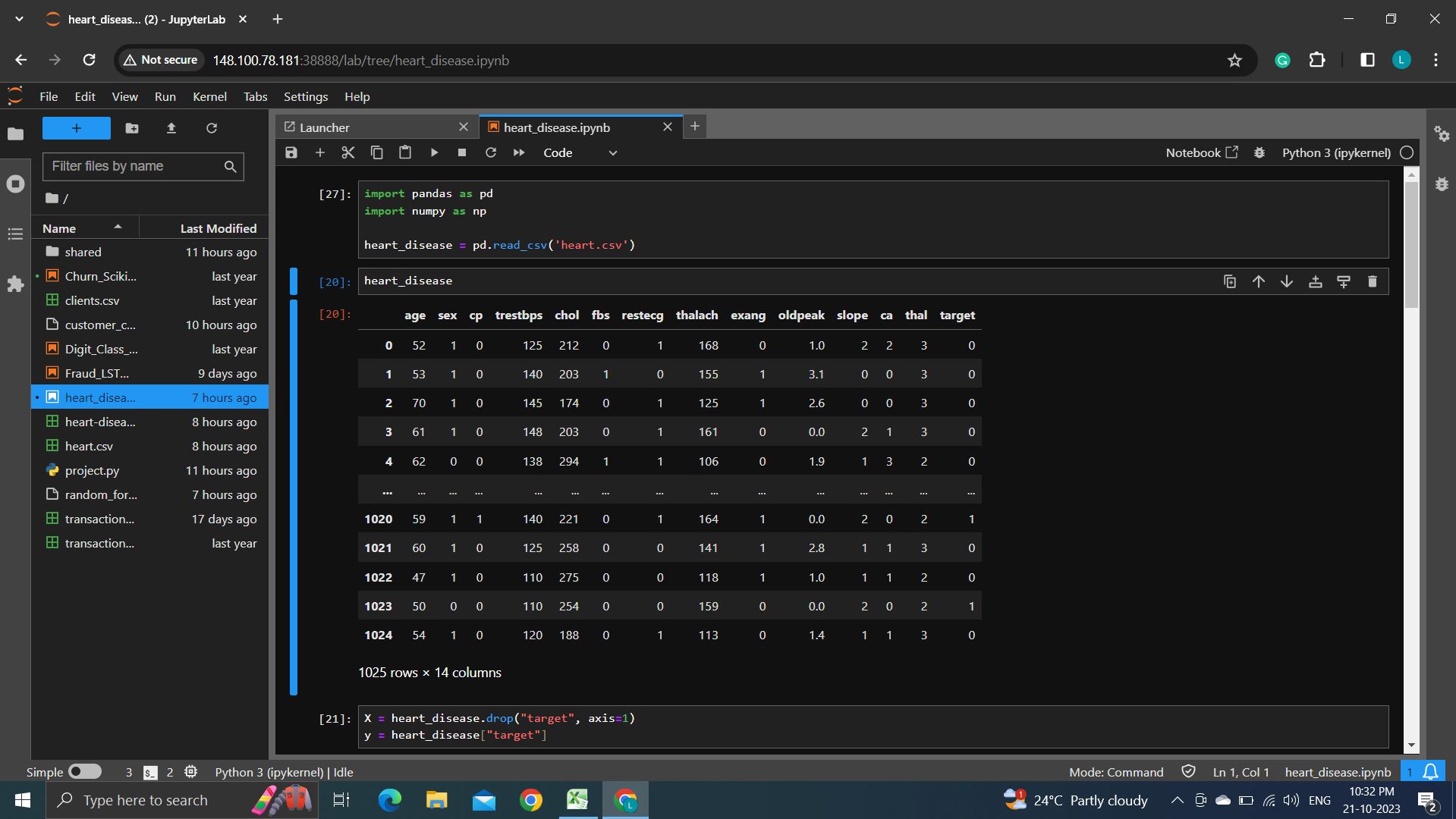Screen dimensions: 1456x819
Task: Open the Kernel menu
Action: pos(209,96)
